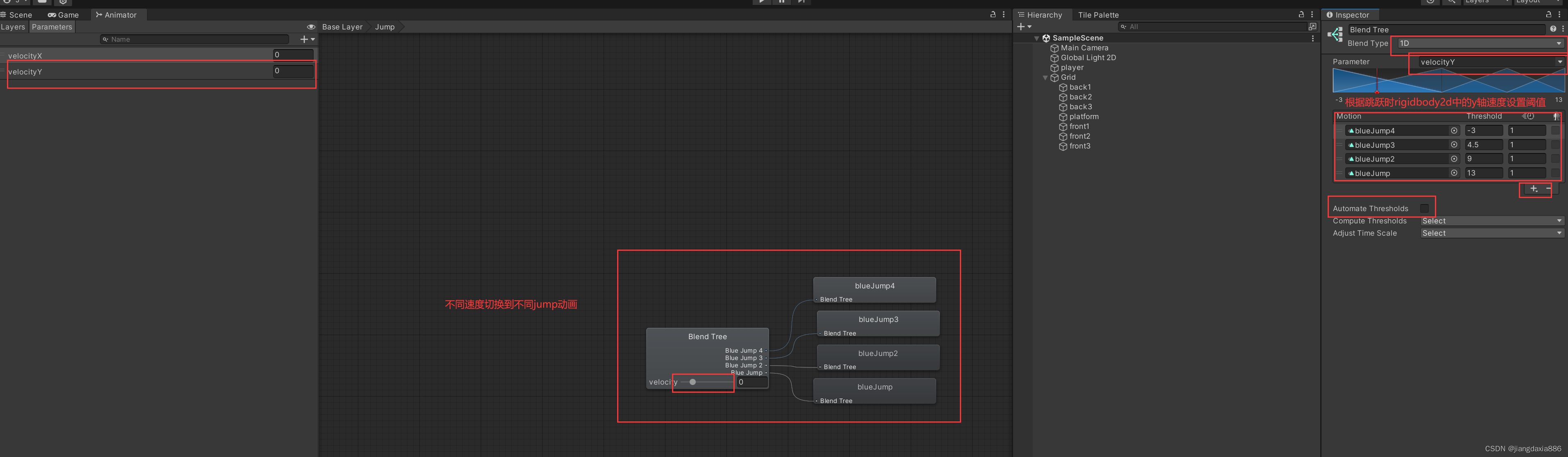Click the Jump breadcrumb

(385, 27)
